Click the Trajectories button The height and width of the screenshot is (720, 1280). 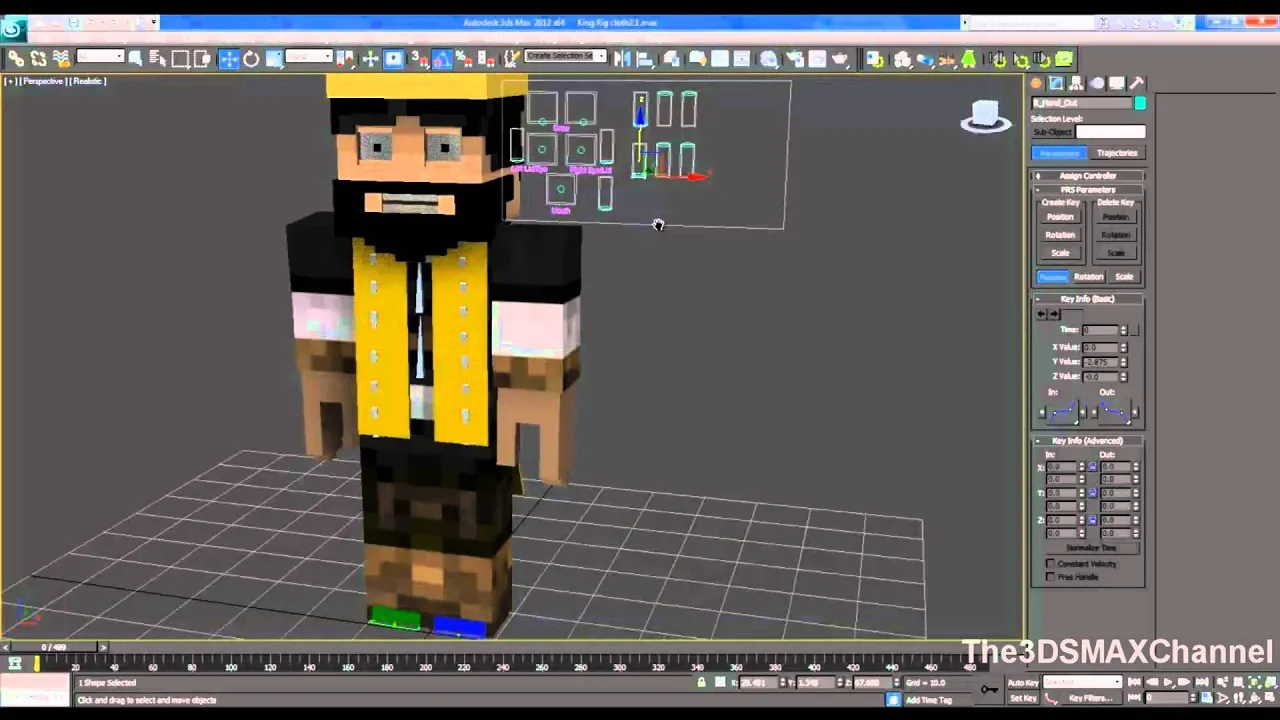click(x=1117, y=153)
